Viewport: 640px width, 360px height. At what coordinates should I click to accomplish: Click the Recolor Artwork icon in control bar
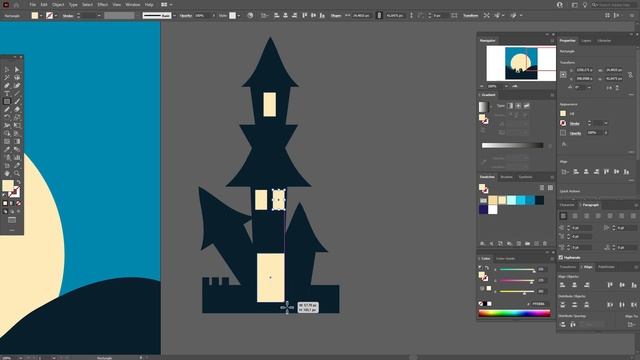(x=250, y=16)
